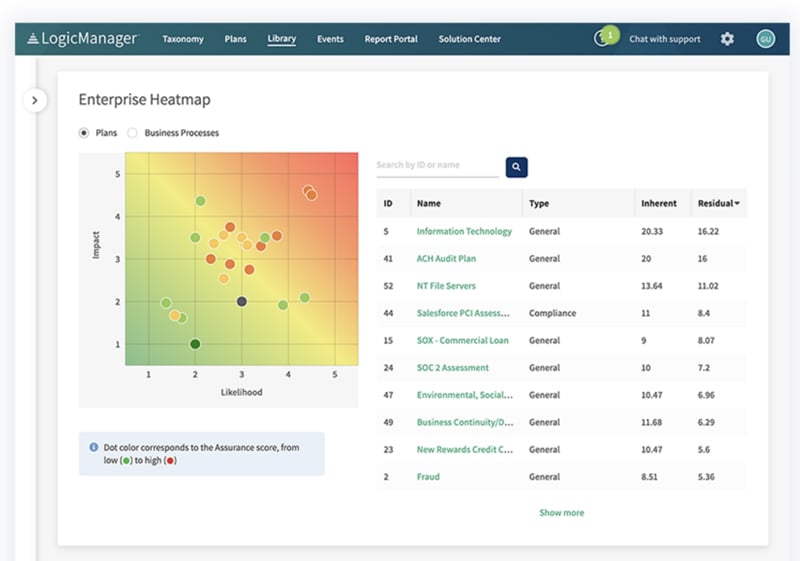Select the Plans radio button
The width and height of the screenshot is (800, 561).
tap(84, 132)
